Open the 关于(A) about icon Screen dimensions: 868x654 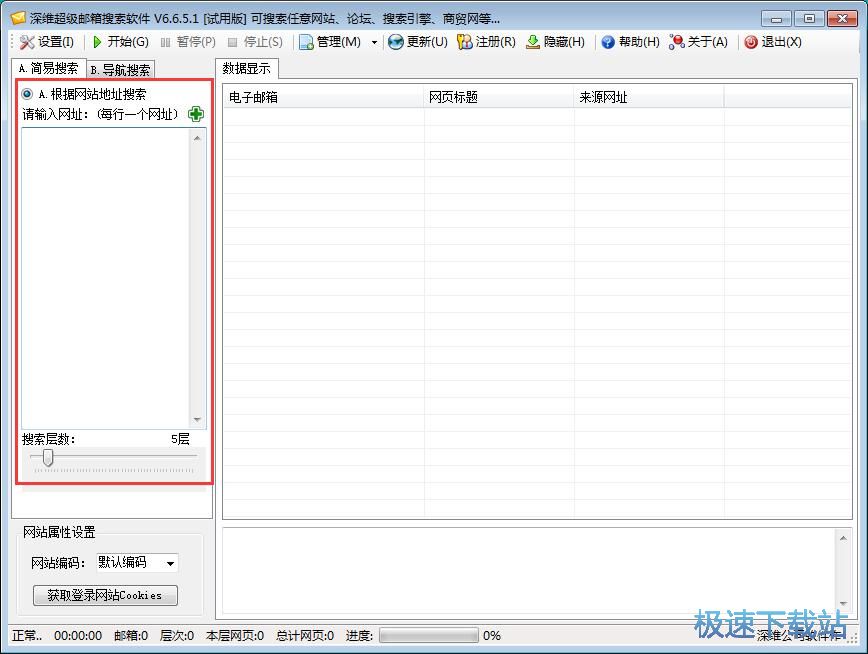coord(676,42)
